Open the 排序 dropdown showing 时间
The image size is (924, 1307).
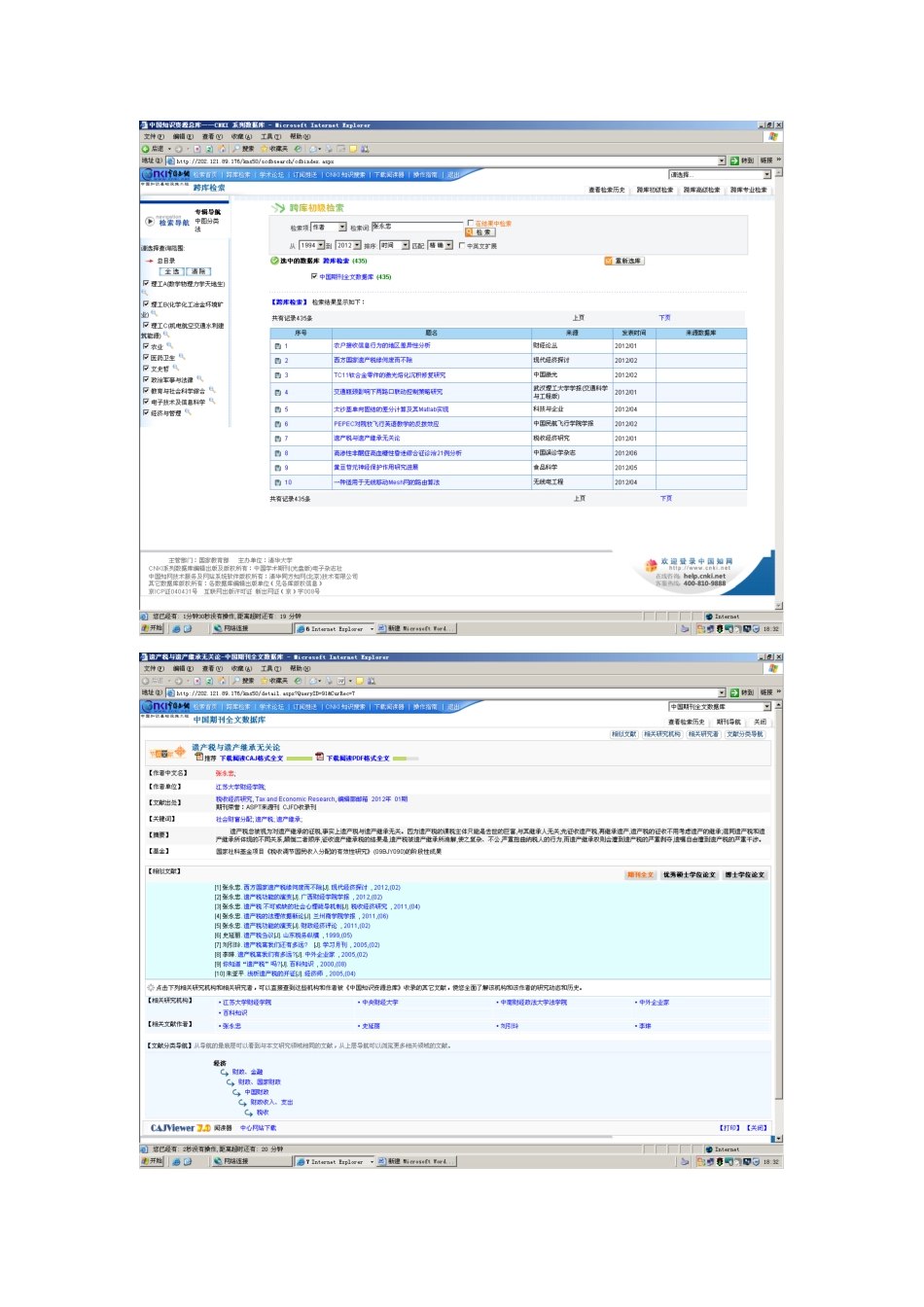394,246
